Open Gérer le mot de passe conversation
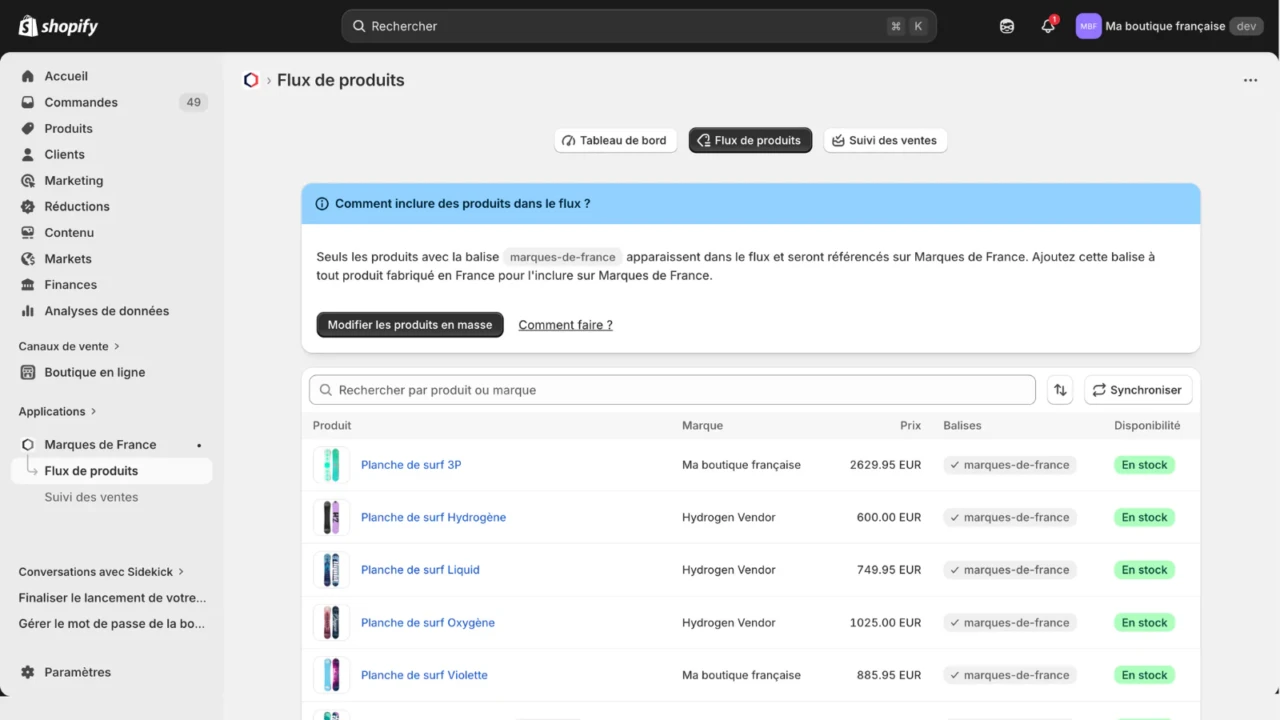Viewport: 1280px width, 720px height. (x=112, y=623)
